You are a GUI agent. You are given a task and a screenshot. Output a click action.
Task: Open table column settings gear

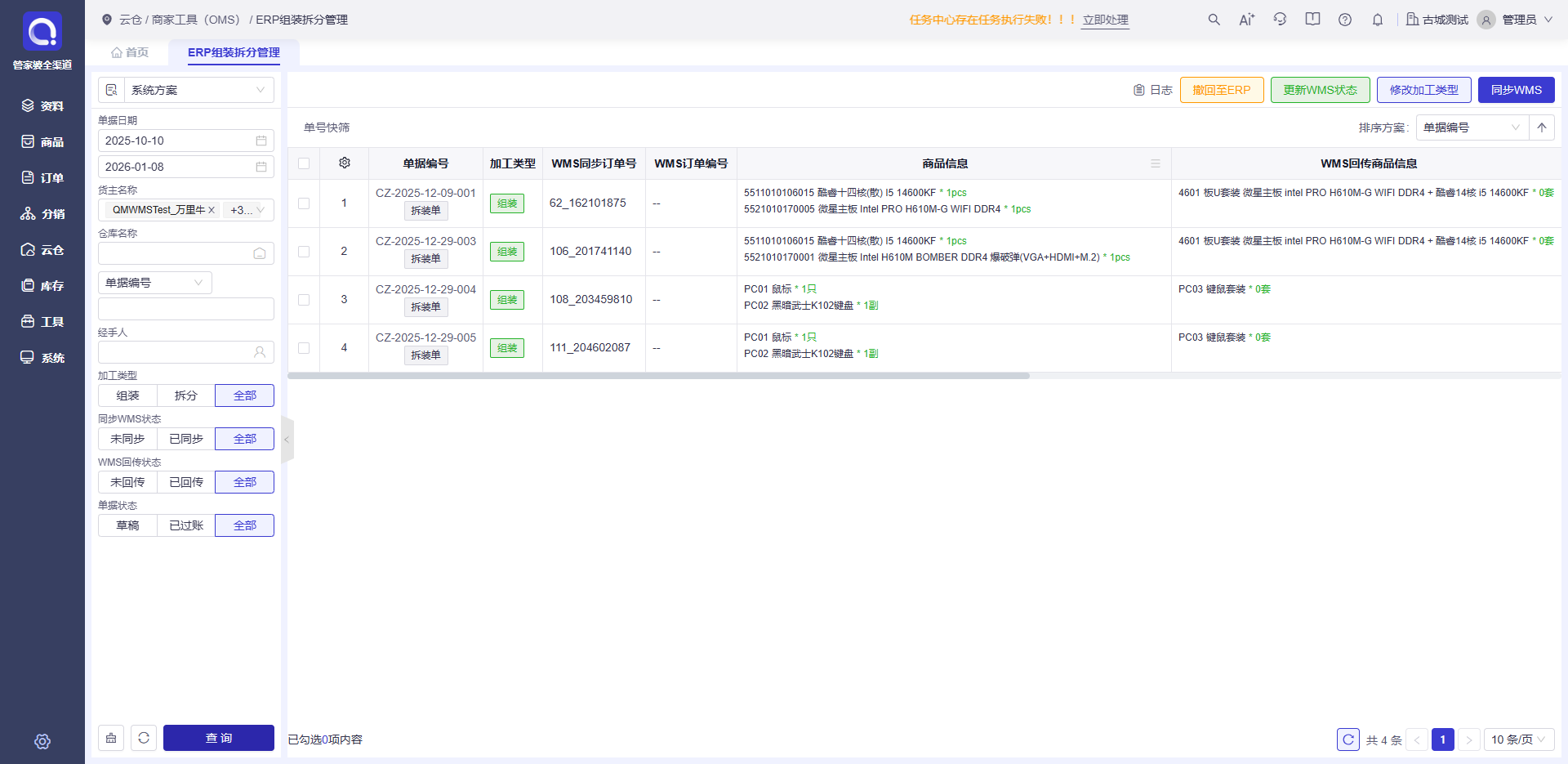click(345, 163)
